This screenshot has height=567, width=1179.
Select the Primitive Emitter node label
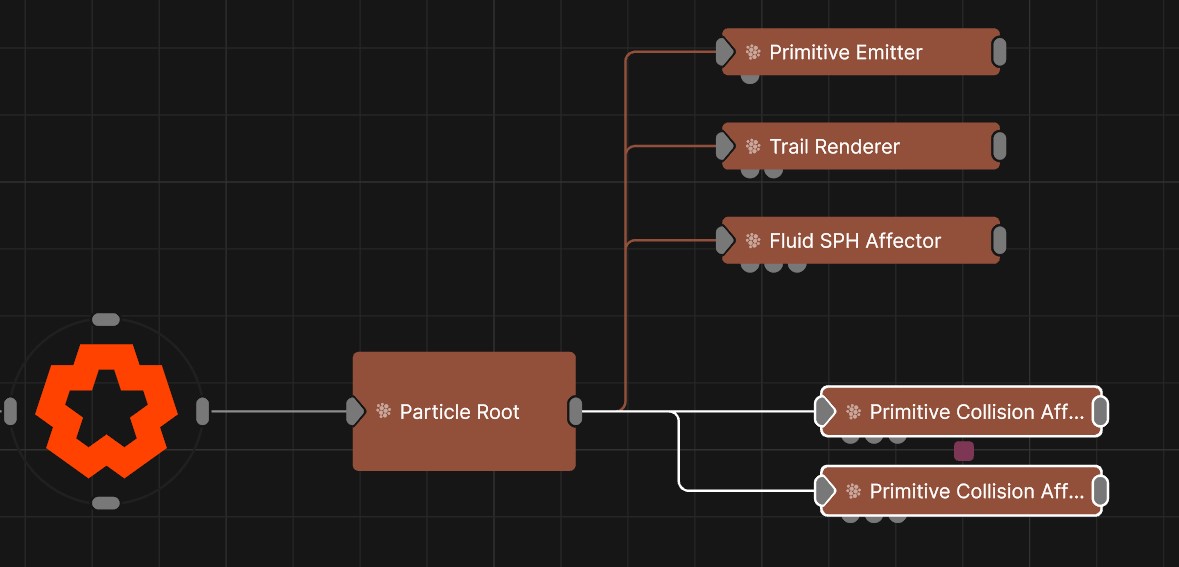pos(845,52)
